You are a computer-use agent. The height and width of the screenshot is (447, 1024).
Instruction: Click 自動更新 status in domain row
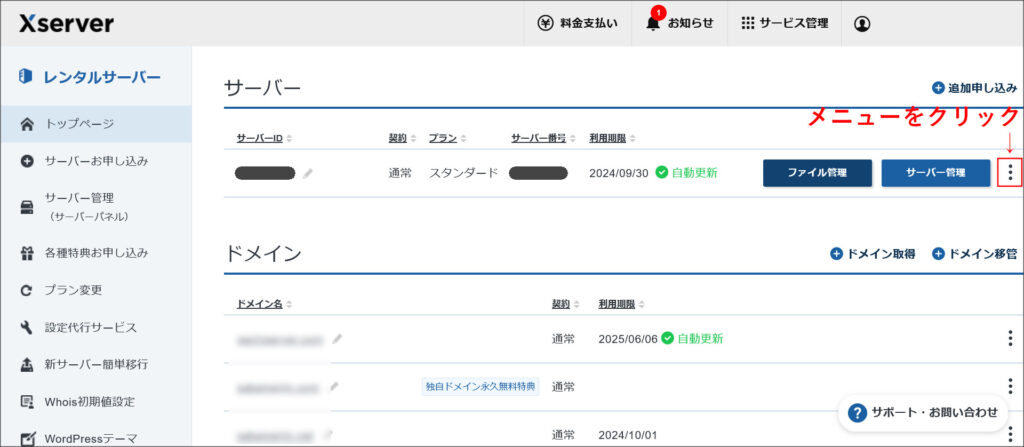coord(692,339)
